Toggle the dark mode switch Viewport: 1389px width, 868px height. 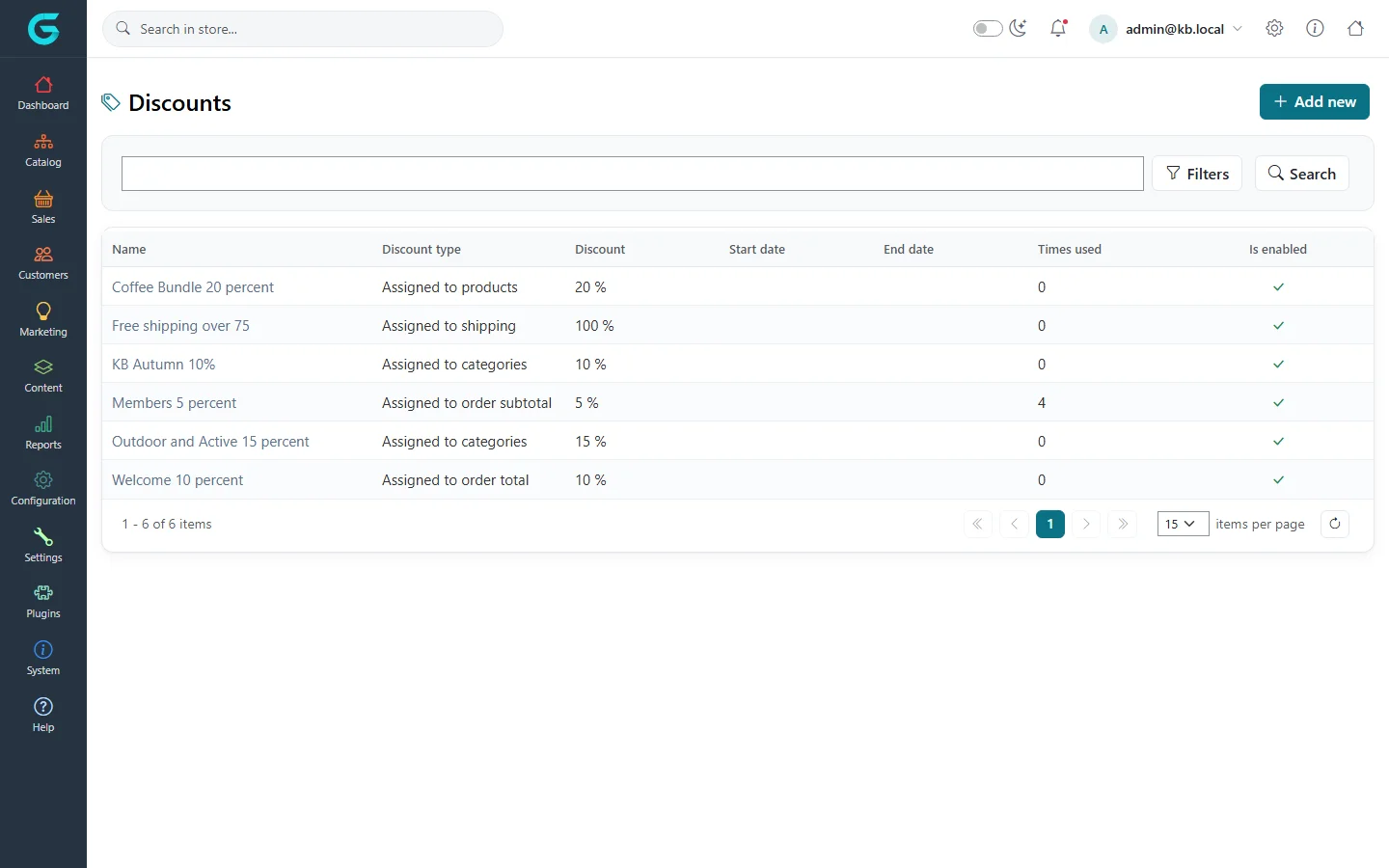click(988, 28)
